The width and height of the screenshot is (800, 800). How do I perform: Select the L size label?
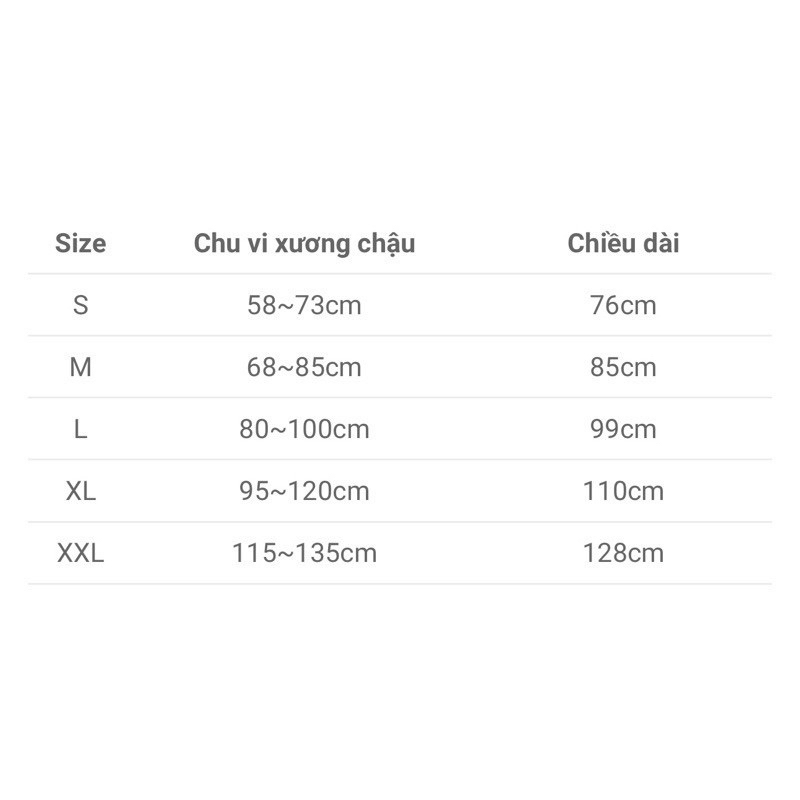(81, 429)
